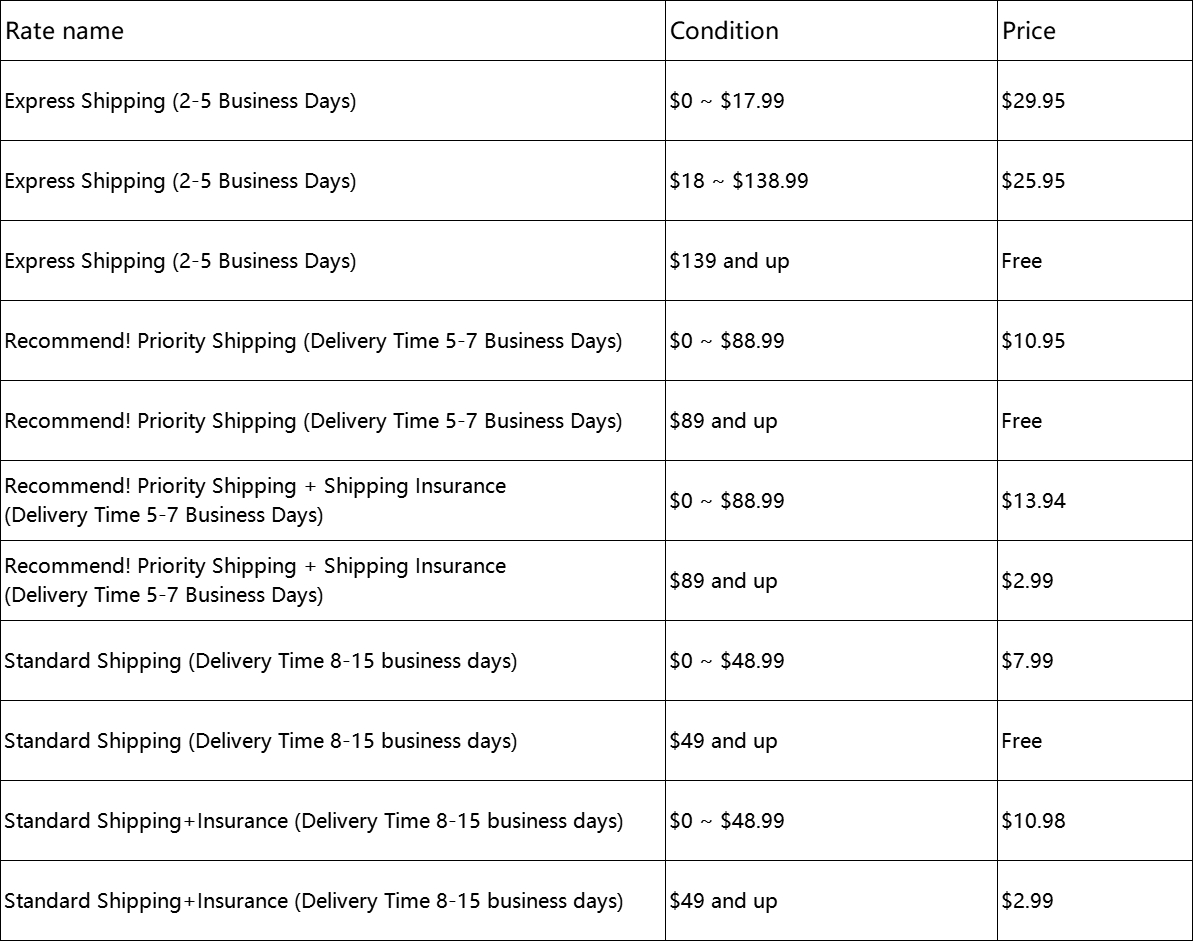Click the Free price for Standard Shipping
Image resolution: width=1193 pixels, height=941 pixels.
click(1021, 741)
